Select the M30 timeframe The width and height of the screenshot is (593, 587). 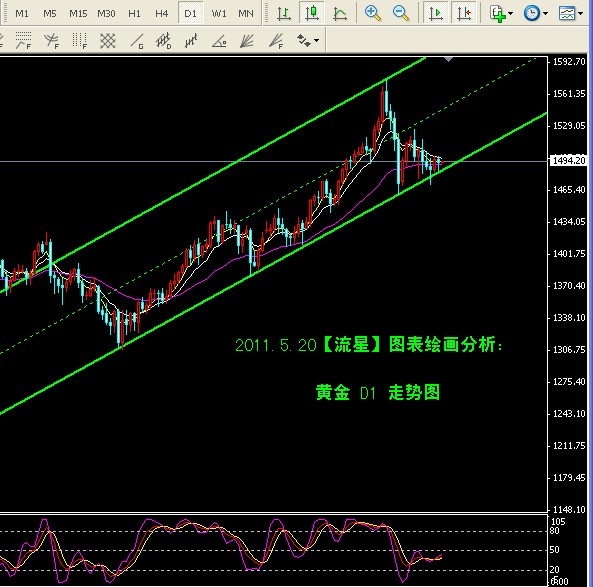coord(106,14)
